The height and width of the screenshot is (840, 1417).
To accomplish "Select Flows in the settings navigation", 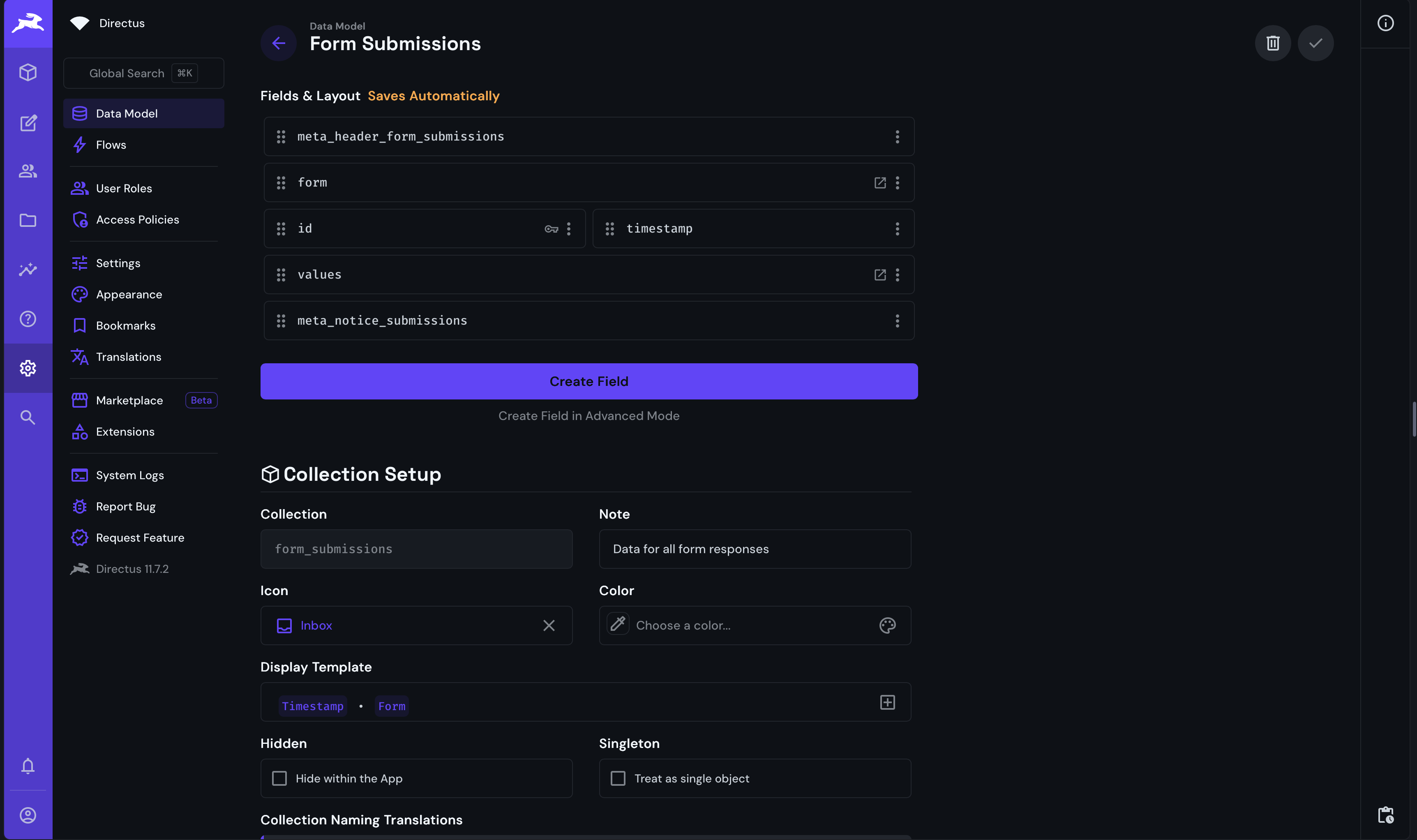I will pyautogui.click(x=111, y=145).
